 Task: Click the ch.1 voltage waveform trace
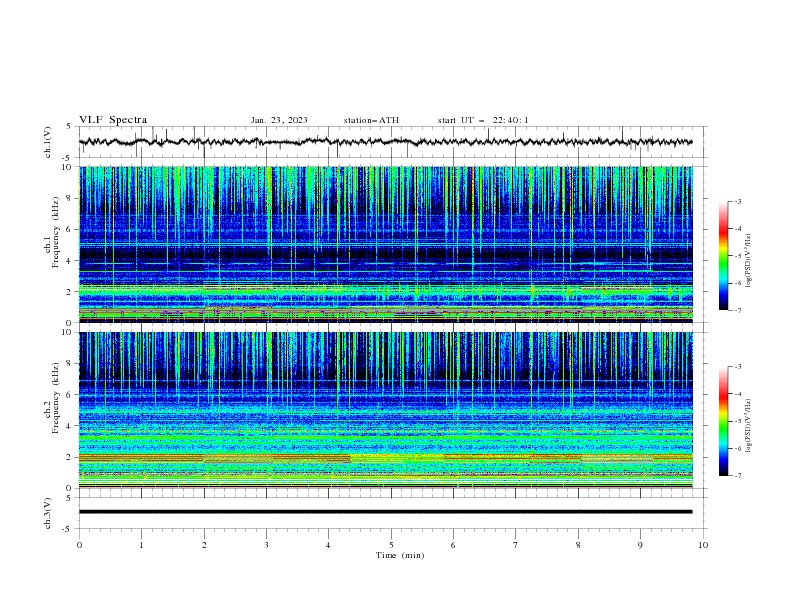[386, 142]
